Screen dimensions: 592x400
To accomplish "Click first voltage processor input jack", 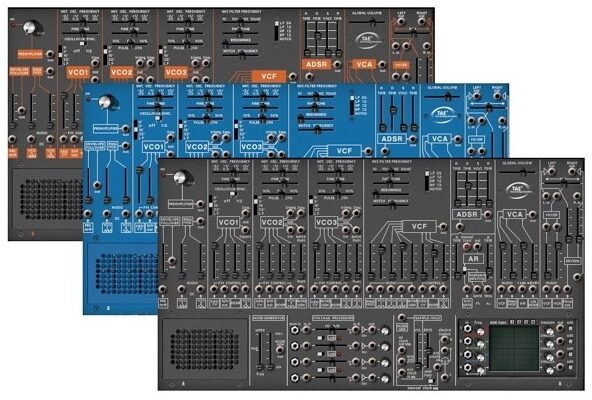I will (294, 330).
